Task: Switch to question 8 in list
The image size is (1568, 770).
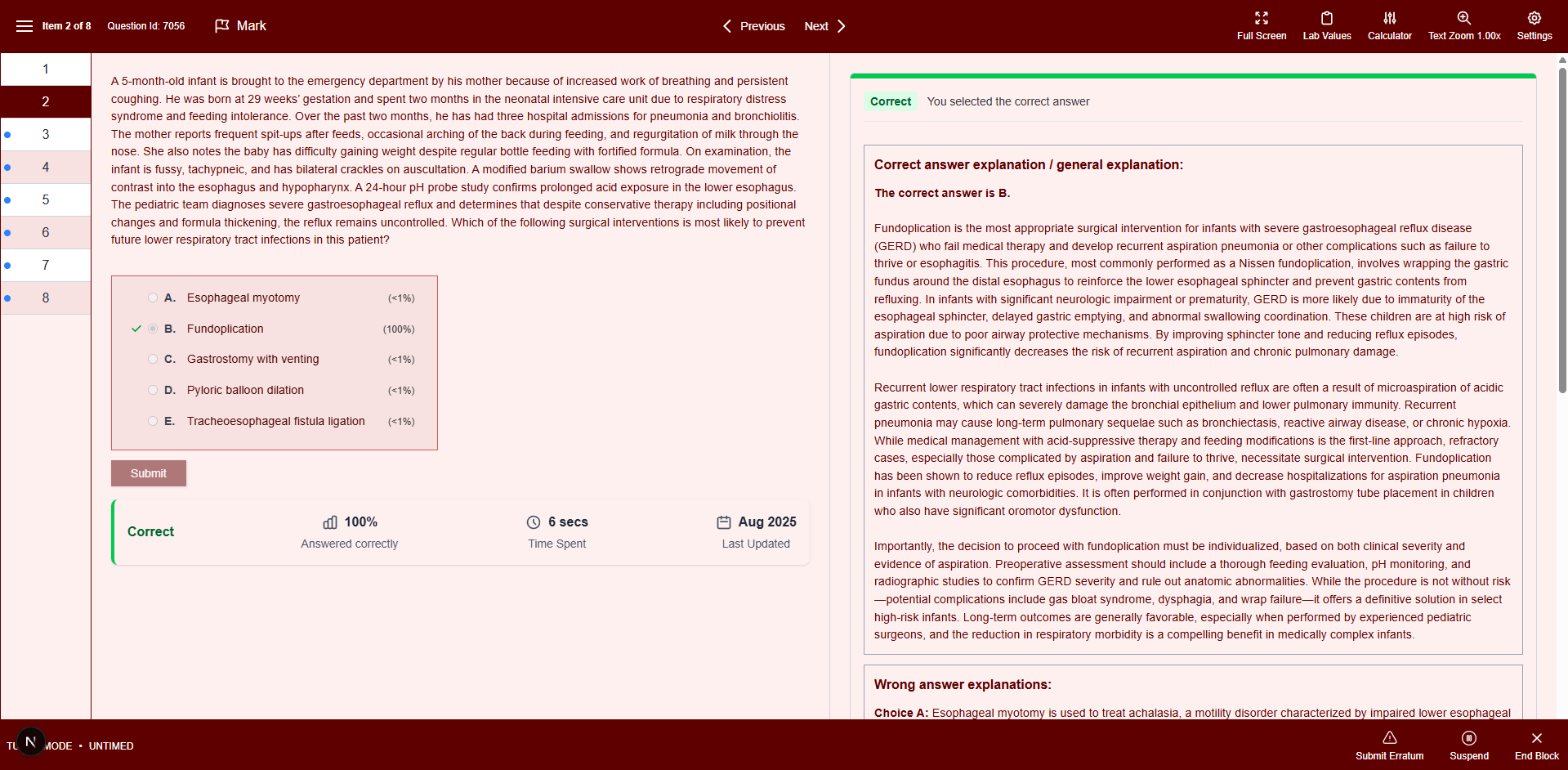Action: pyautogui.click(x=46, y=298)
